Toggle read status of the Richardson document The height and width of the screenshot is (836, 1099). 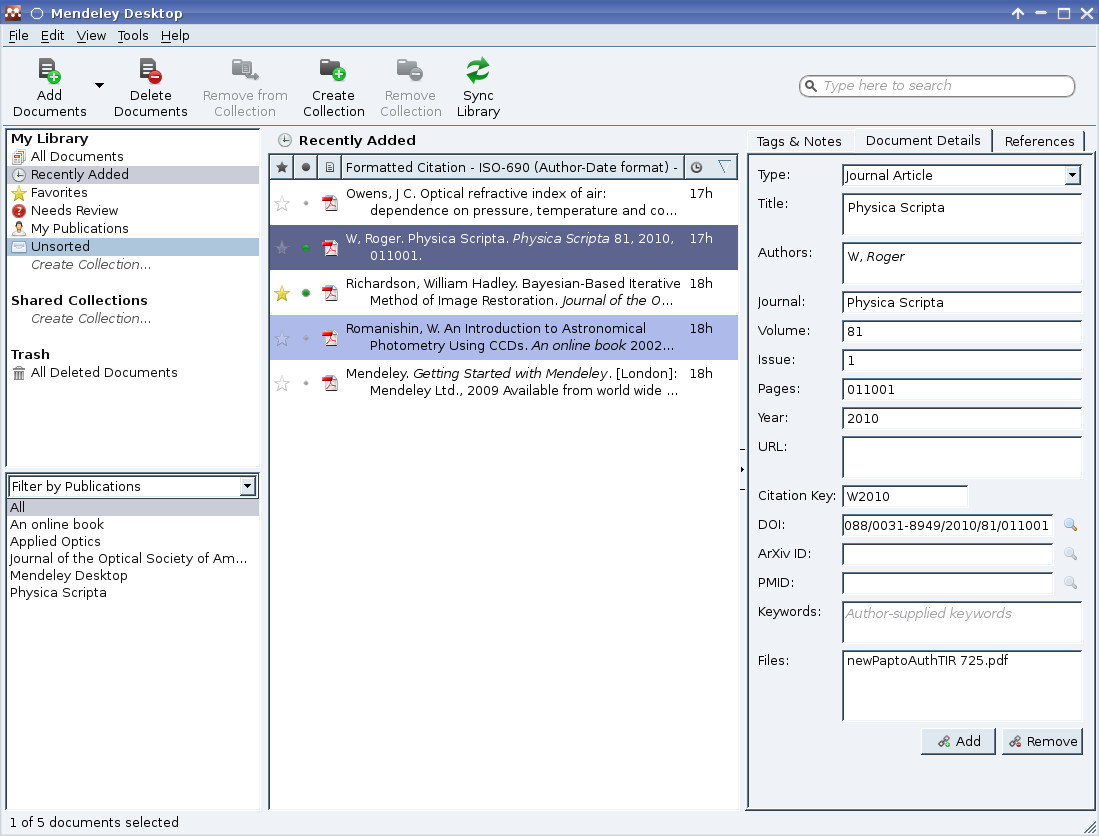coord(306,293)
